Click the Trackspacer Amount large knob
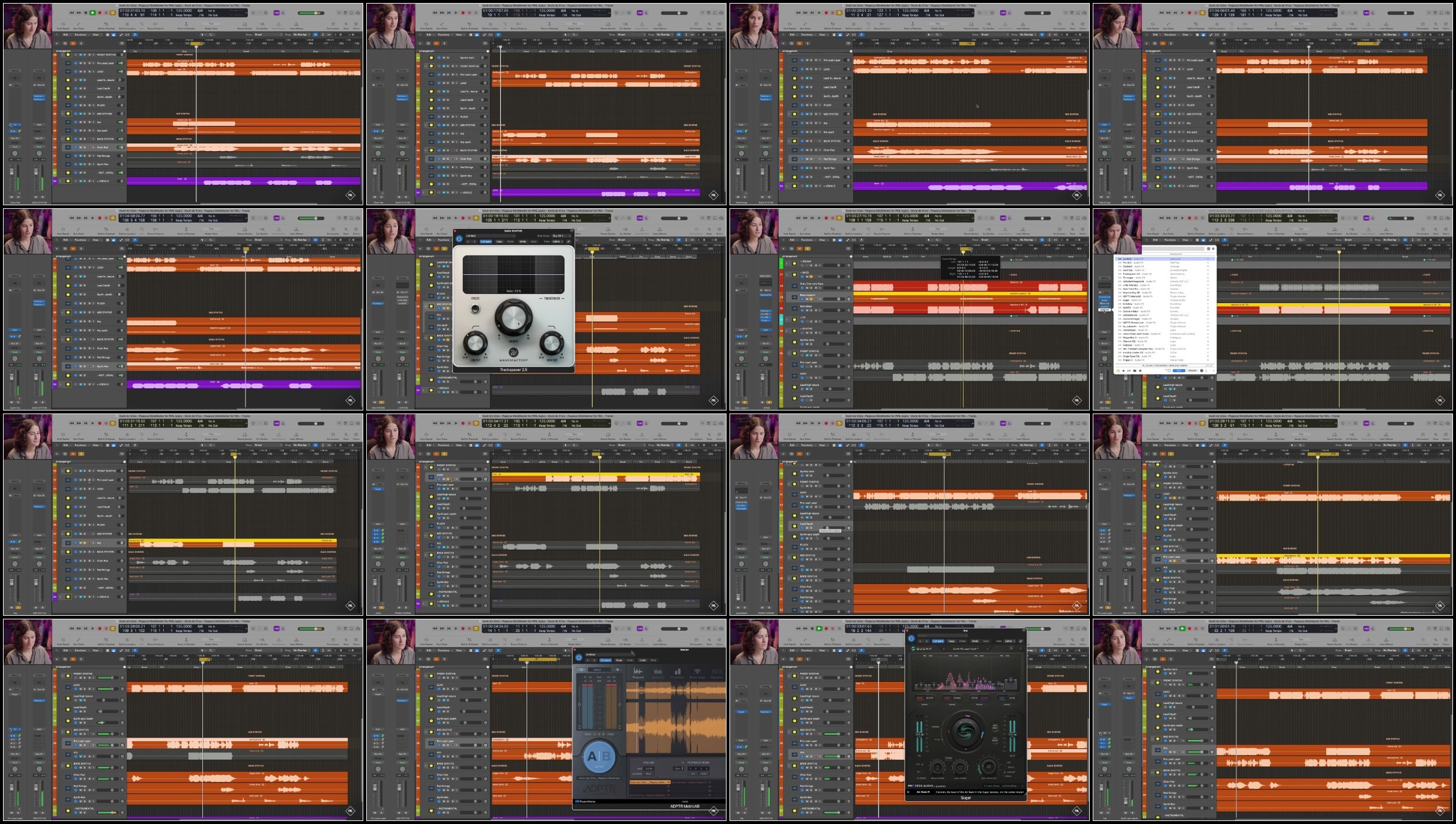Viewport: 1456px width, 824px height. tap(513, 318)
